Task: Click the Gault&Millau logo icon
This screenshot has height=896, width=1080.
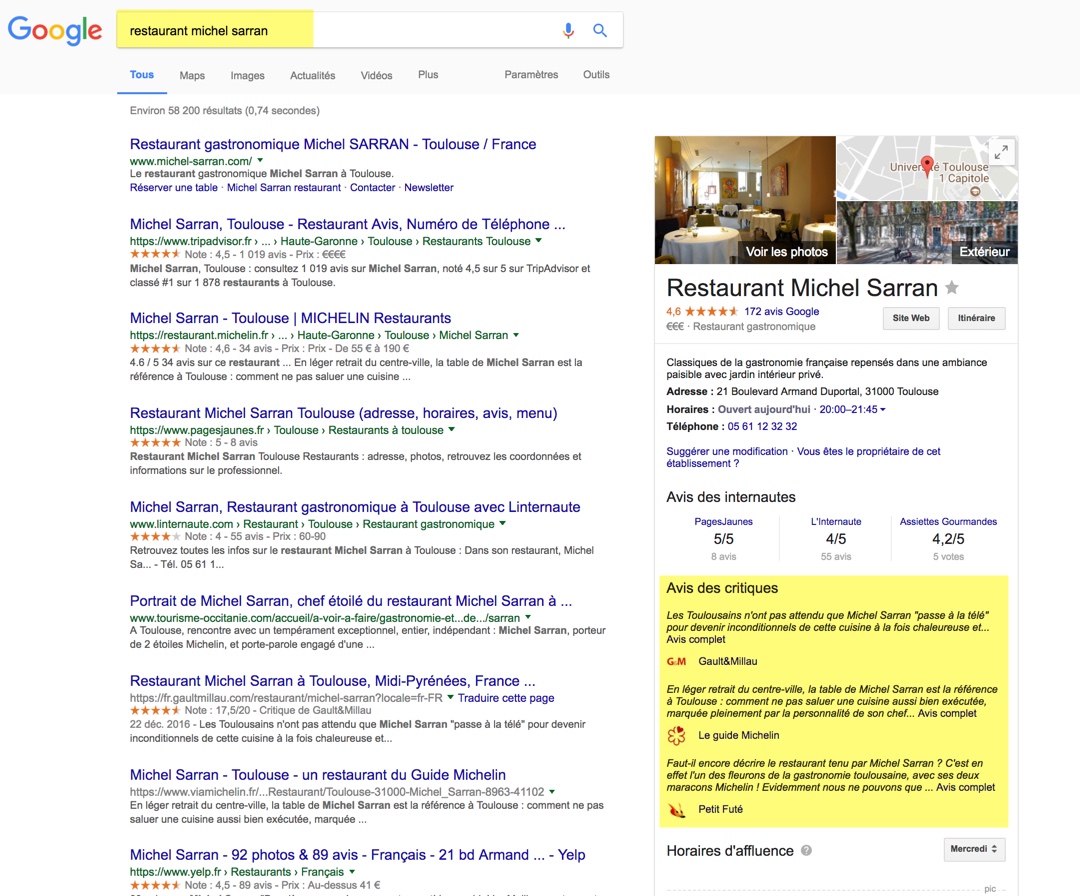Action: pos(676,661)
